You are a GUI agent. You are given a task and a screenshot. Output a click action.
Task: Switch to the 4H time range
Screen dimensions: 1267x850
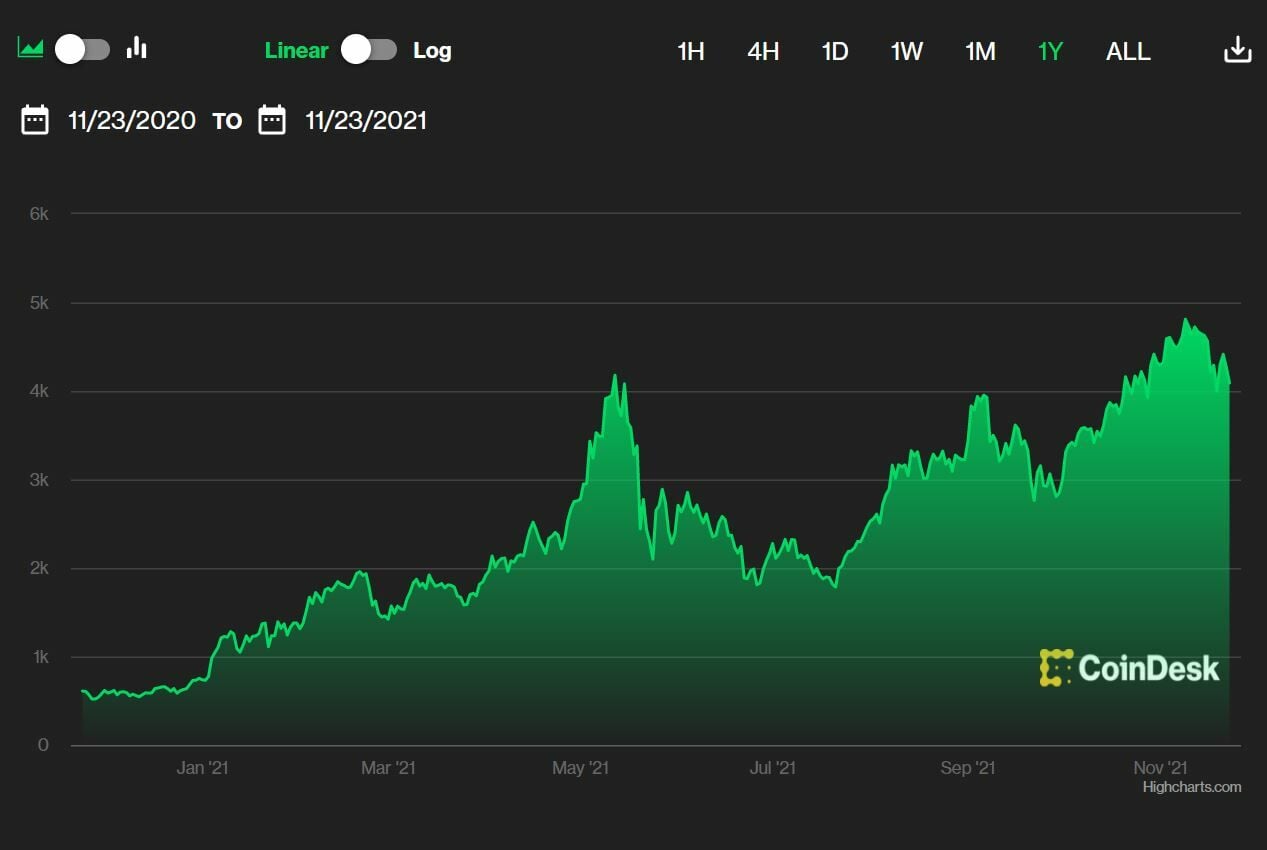tap(763, 51)
